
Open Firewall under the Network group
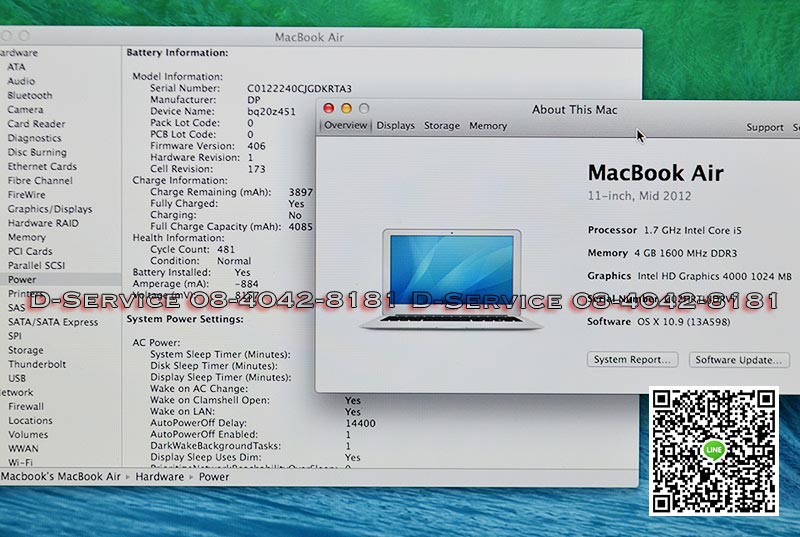[26, 406]
